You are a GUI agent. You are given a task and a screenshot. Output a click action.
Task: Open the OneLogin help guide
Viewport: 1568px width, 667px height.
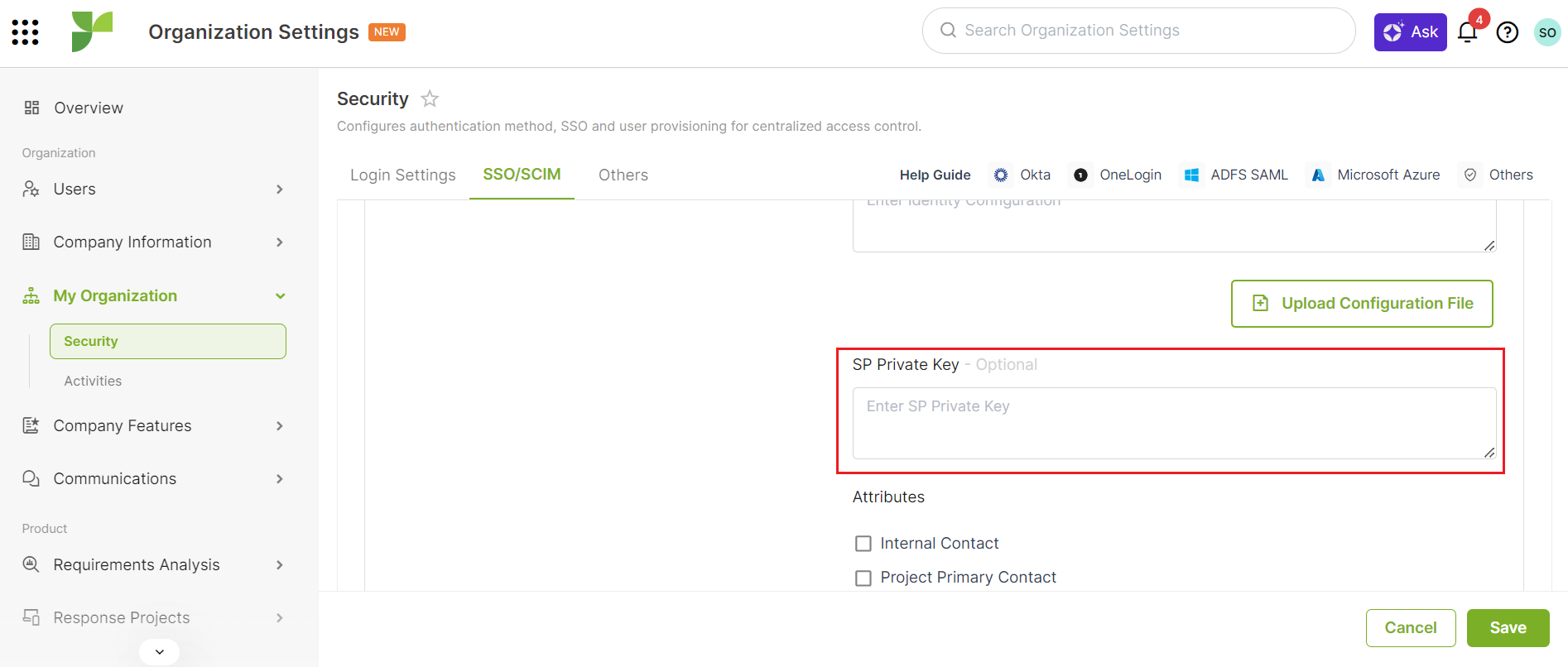pos(1116,175)
